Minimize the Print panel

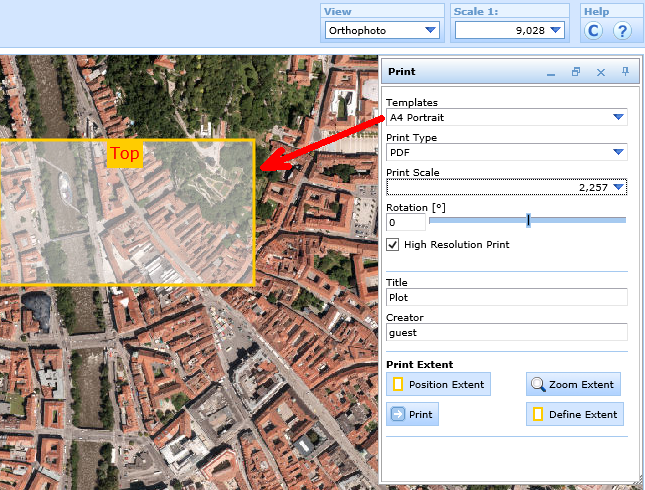tap(551, 73)
